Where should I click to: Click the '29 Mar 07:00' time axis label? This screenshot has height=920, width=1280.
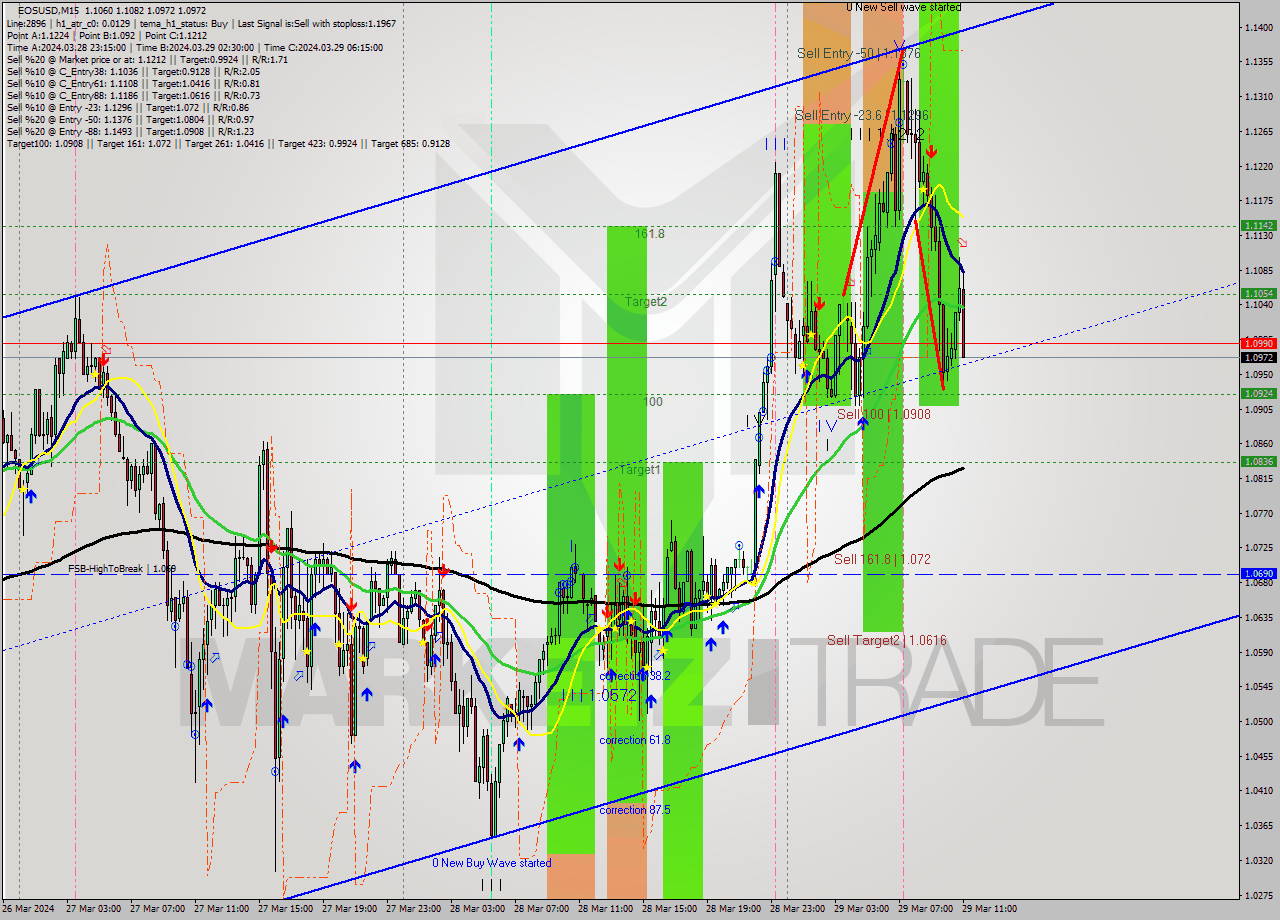924,909
